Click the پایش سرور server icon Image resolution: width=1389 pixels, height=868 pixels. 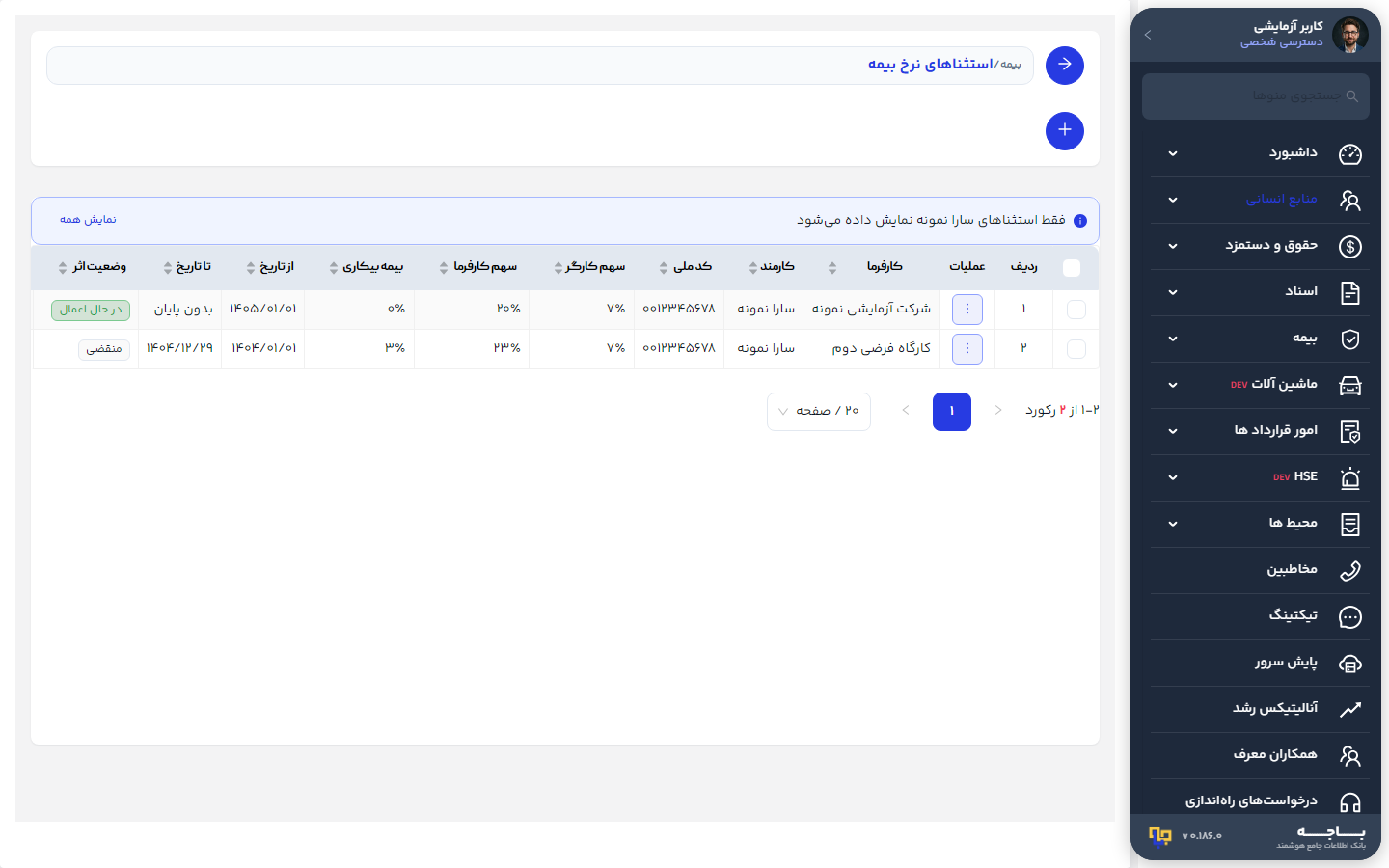pyautogui.click(x=1350, y=664)
